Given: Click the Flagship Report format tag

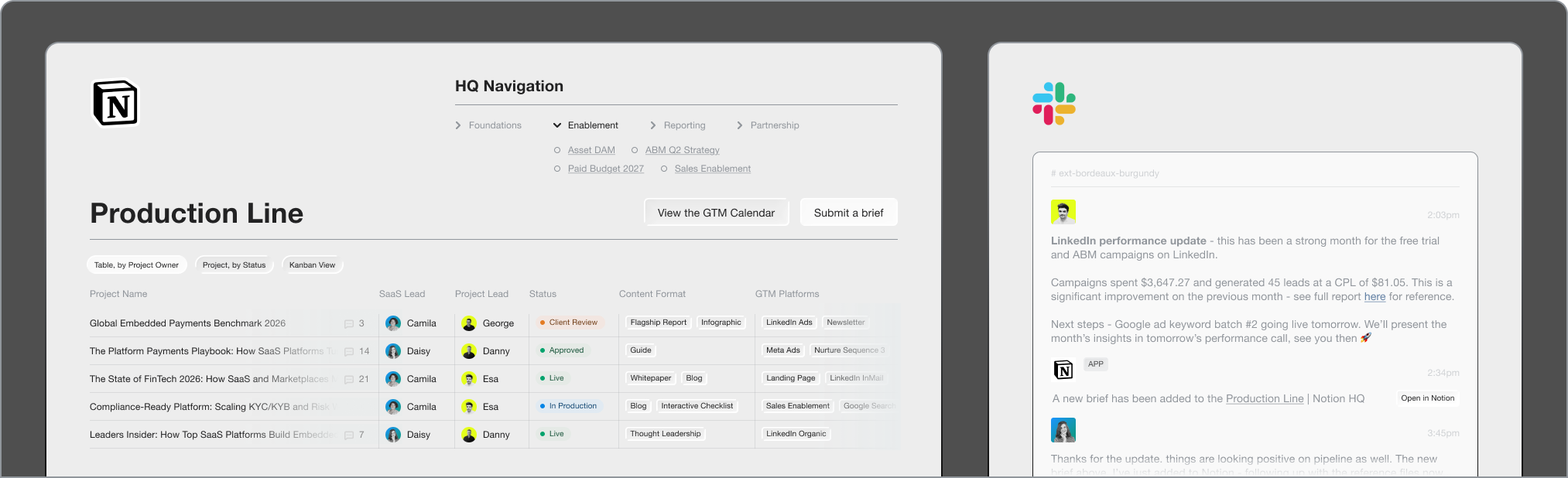Looking at the screenshot, I should [658, 323].
